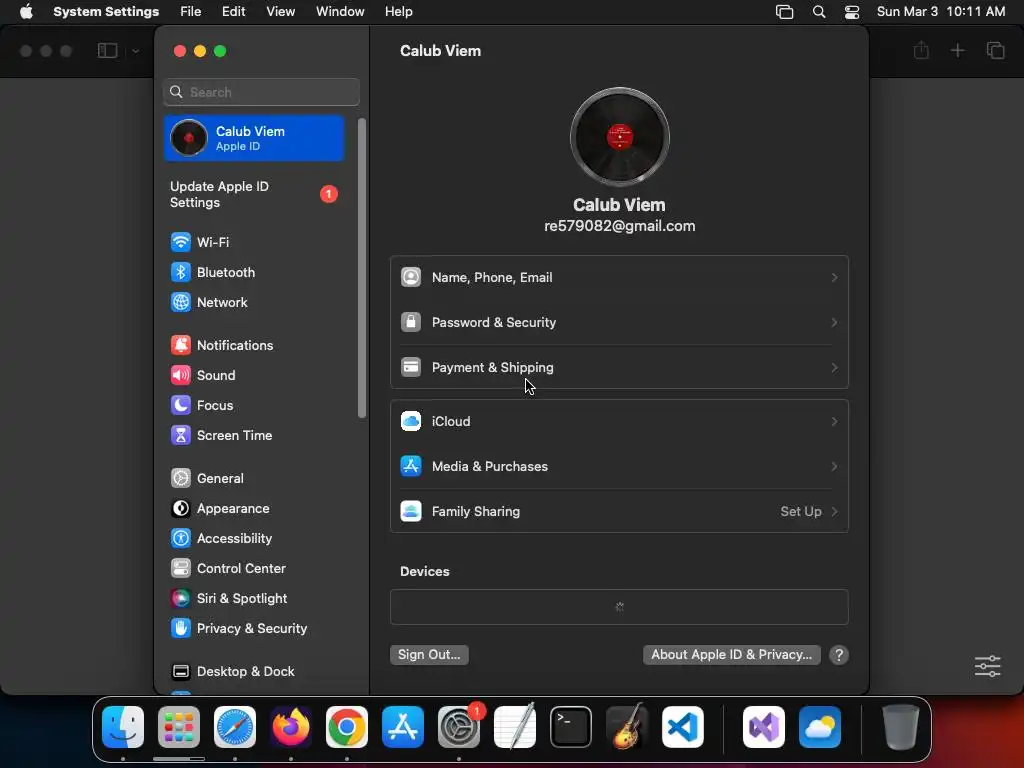Image resolution: width=1024 pixels, height=768 pixels.
Task: Open Appearance settings
Action: coord(220,509)
